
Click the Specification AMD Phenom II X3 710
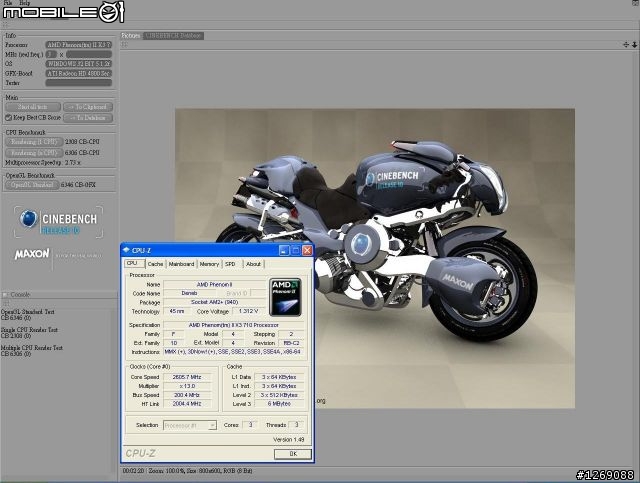(233, 325)
